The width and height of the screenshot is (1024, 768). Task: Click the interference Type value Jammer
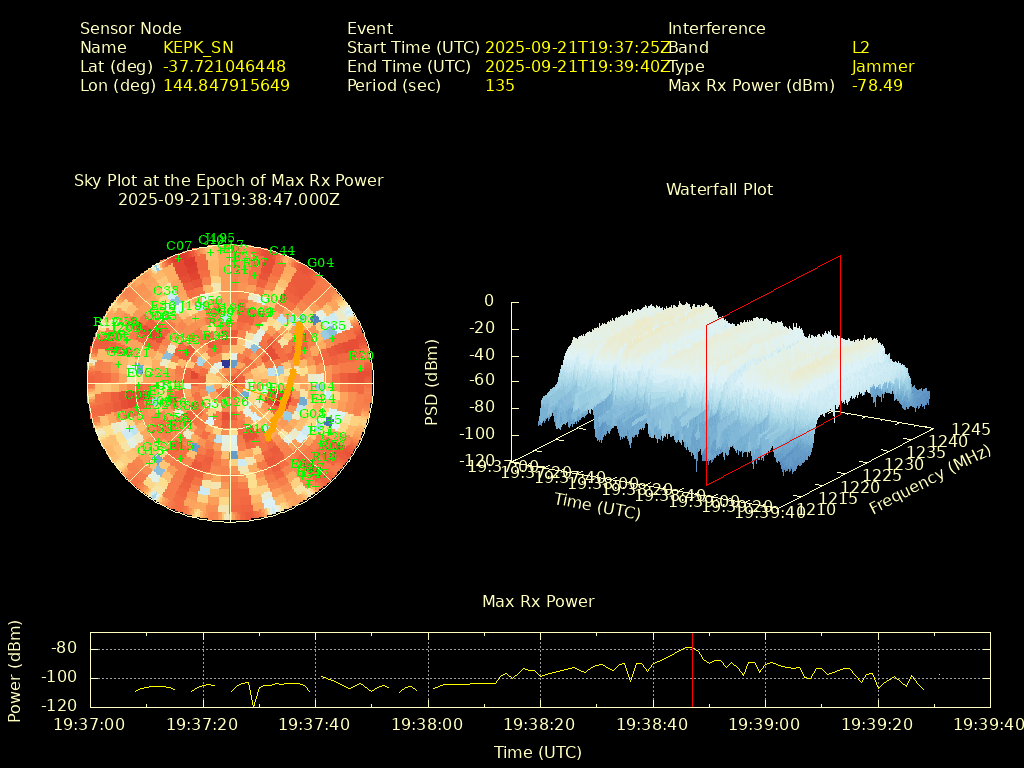(882, 67)
